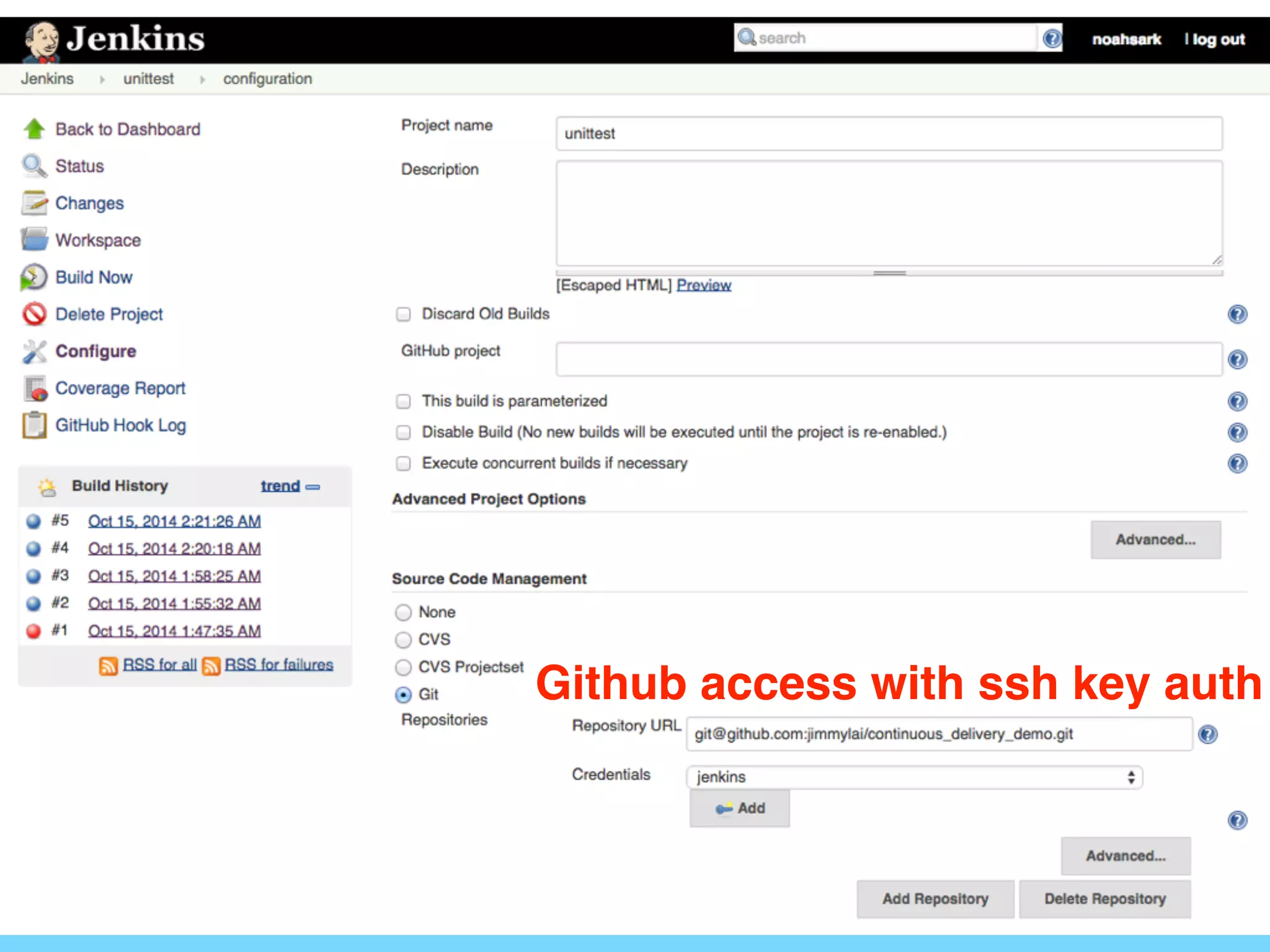Click the Add credentials button
The width and height of the screenshot is (1270, 952).
740,808
